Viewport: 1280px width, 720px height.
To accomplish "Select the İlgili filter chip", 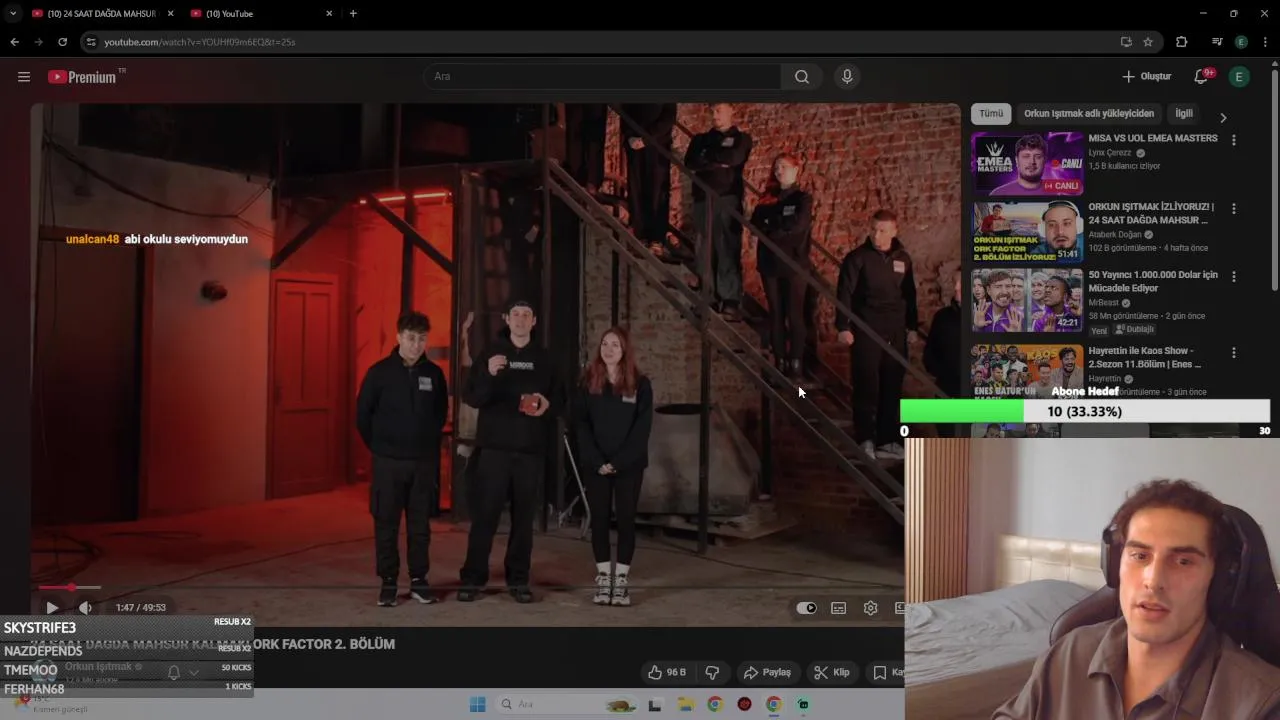I will [1184, 114].
